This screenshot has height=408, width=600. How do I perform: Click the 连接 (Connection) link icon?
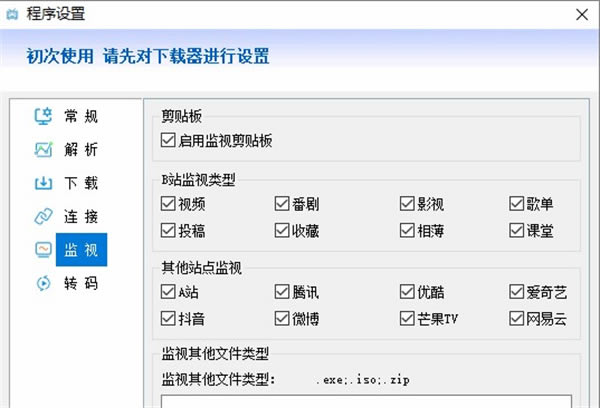point(43,216)
